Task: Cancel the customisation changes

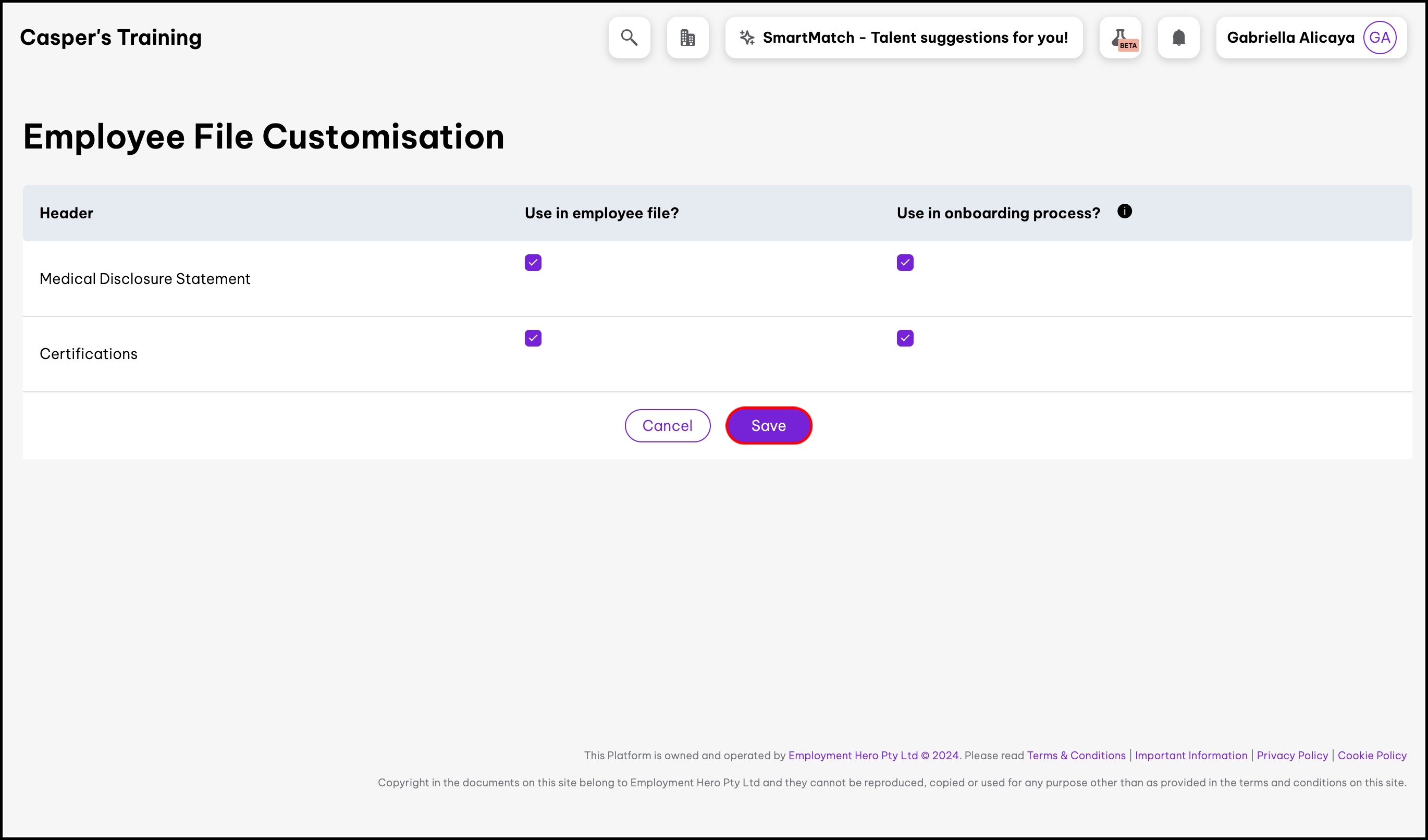Action: 667,425
